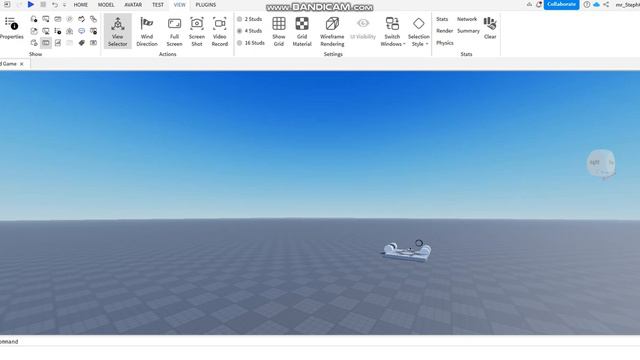Switch to the MODEL ribbon tab
This screenshot has width=640, height=360.
click(106, 5)
